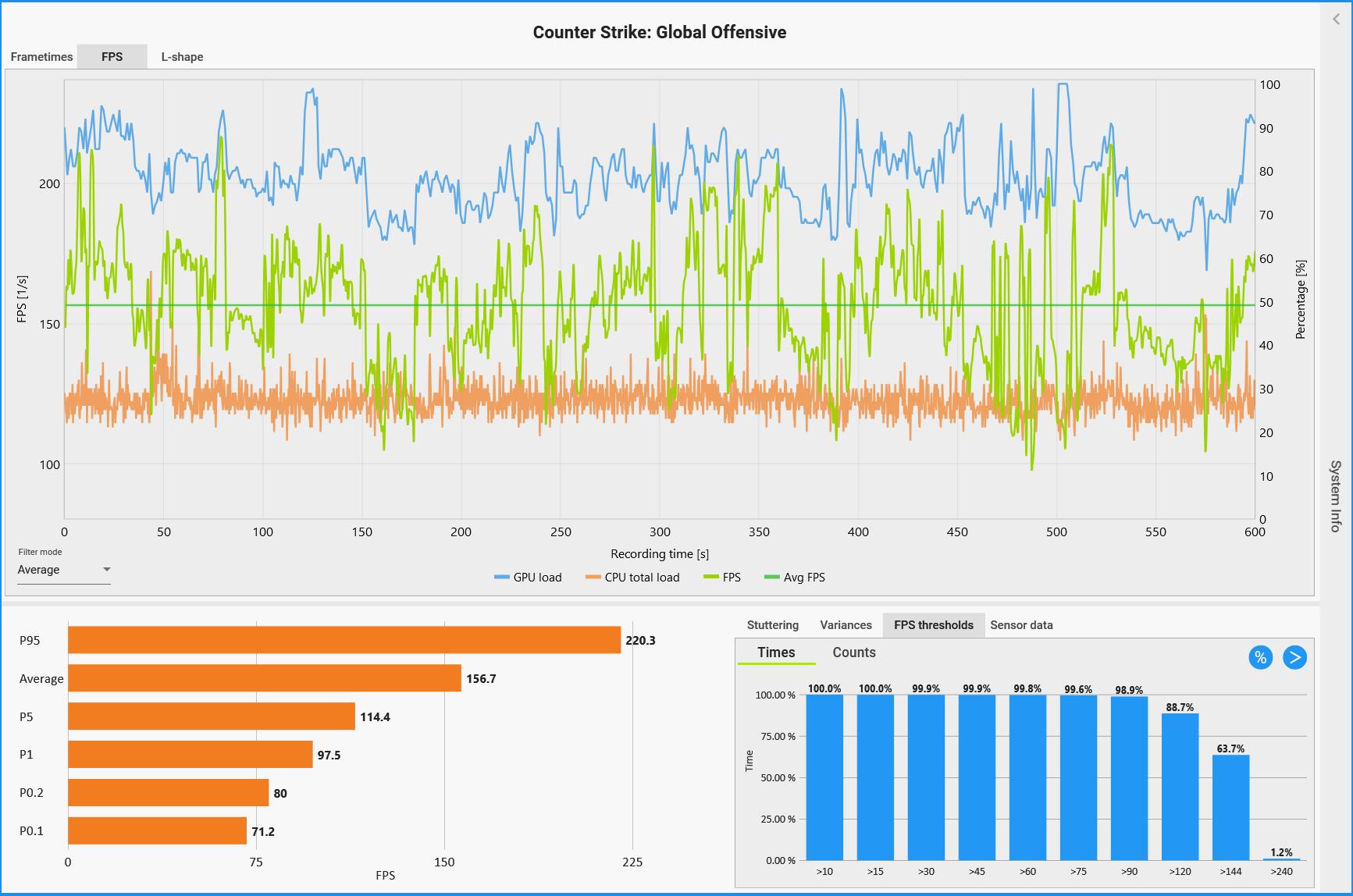
Task: Select the FPS chart tab
Action: pos(112,57)
